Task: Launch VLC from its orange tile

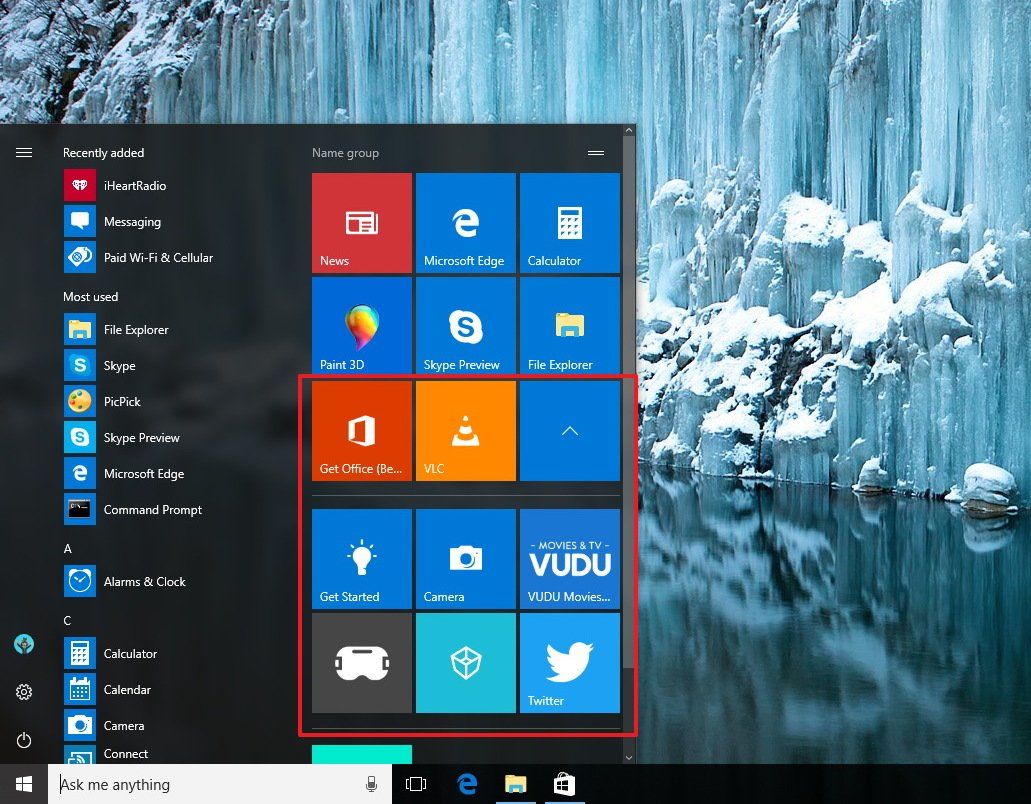Action: point(465,430)
